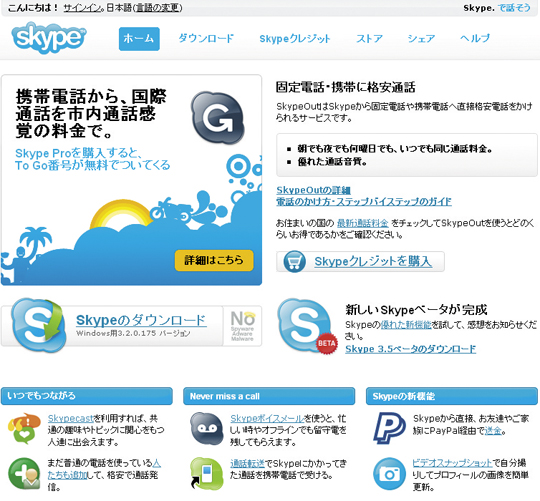The height and width of the screenshot is (501, 540).
Task: Click the Skype logo in header
Action: pos(49,38)
